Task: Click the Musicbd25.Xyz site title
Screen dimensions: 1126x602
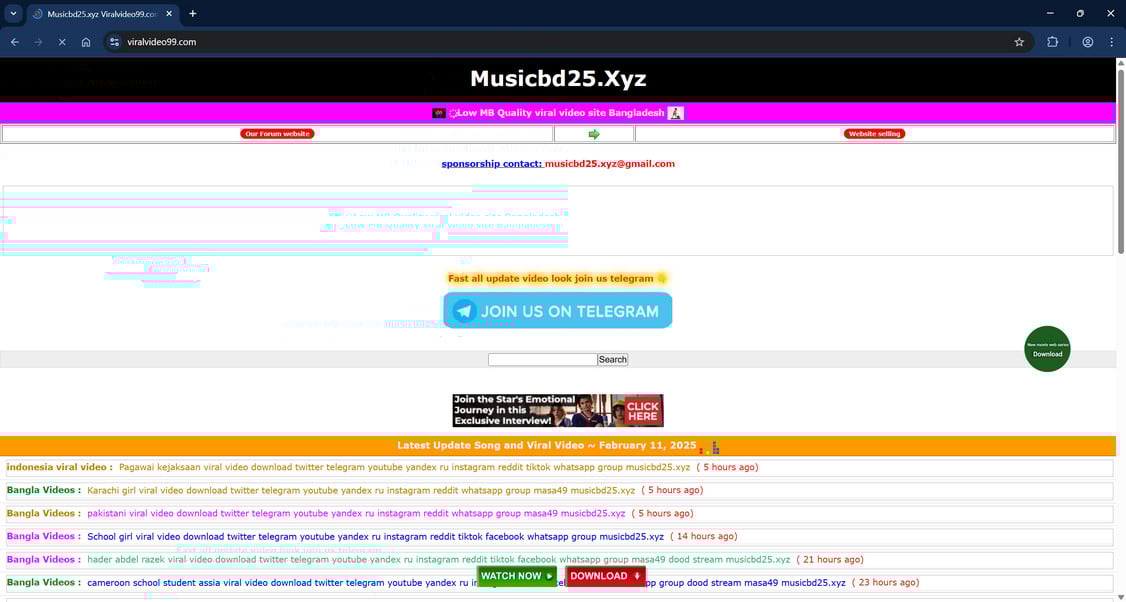Action: [558, 78]
